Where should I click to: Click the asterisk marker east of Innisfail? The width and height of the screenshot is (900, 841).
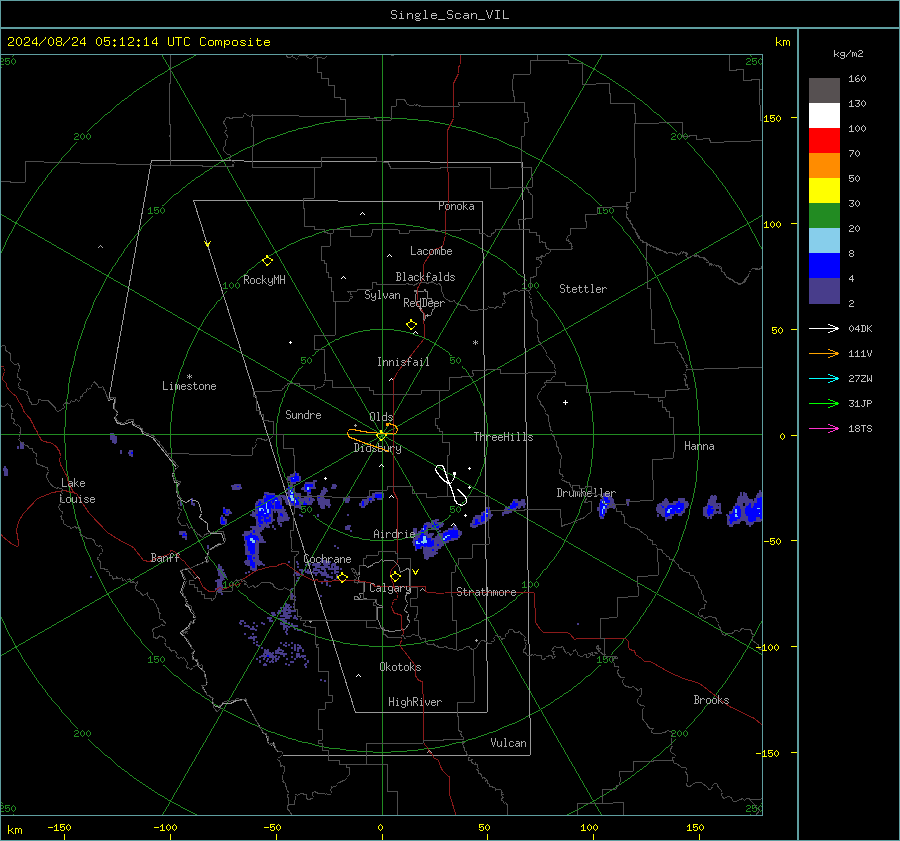click(475, 343)
